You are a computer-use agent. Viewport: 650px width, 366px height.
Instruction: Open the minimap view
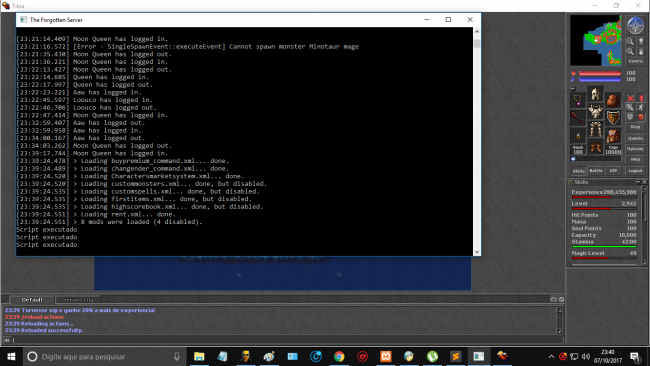tap(596, 40)
